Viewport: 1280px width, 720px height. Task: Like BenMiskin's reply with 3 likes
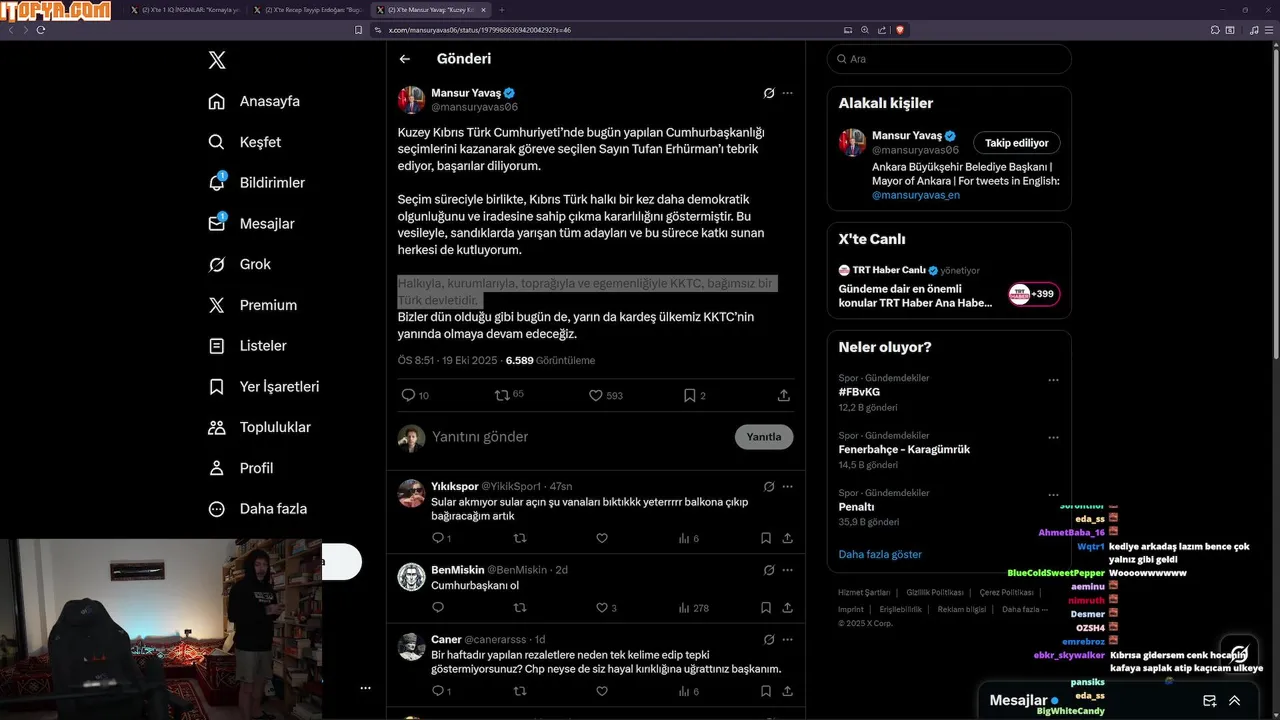(606, 607)
